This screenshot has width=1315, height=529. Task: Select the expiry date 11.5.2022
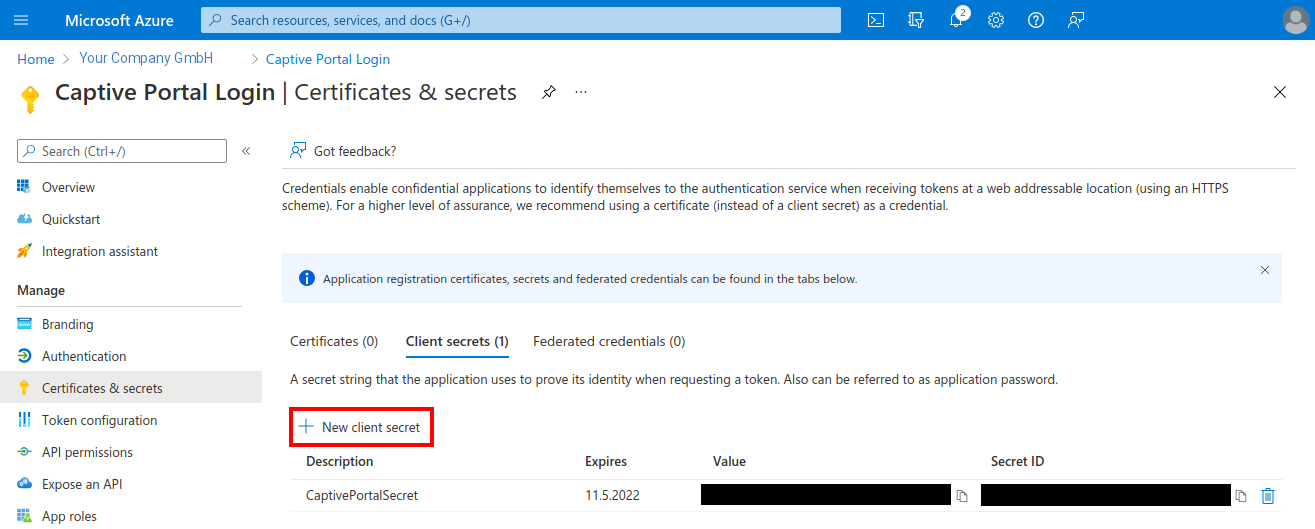click(x=612, y=495)
